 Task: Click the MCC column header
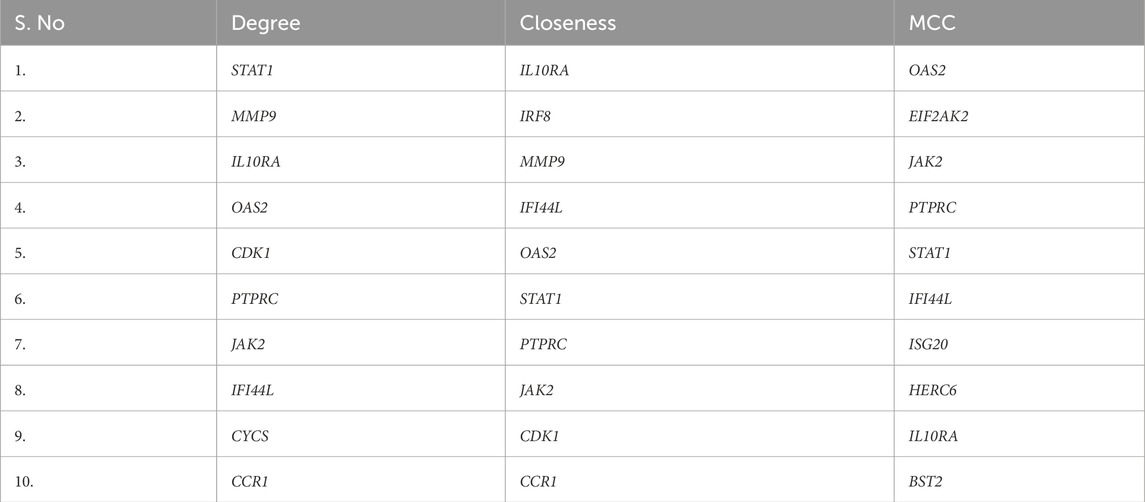[x=933, y=23]
